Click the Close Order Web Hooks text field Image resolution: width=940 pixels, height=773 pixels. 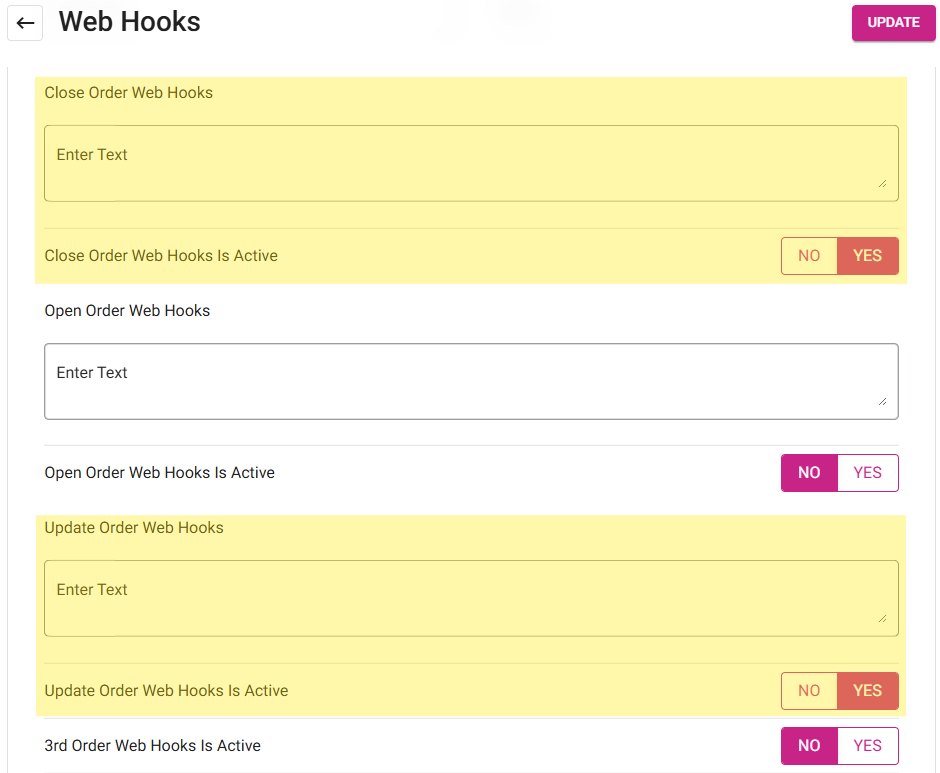pyautogui.click(x=471, y=163)
